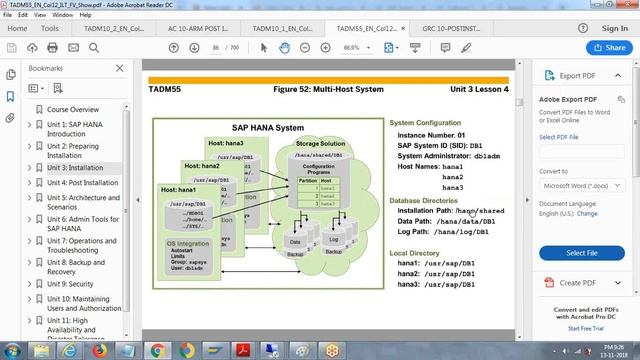Image resolution: width=640 pixels, height=360 pixels.
Task: Open the Help menu
Action: coord(85,15)
